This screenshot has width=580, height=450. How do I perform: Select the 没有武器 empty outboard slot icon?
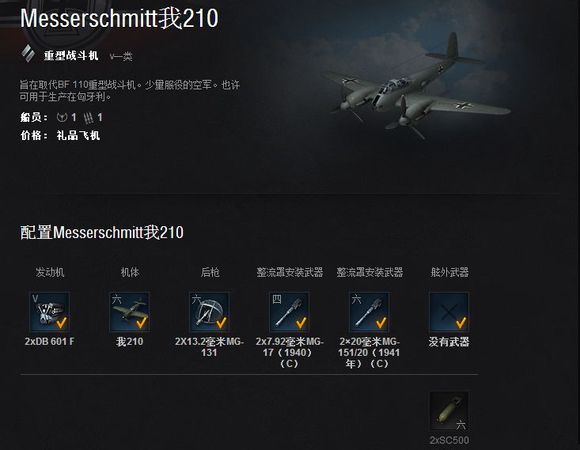pyautogui.click(x=449, y=312)
